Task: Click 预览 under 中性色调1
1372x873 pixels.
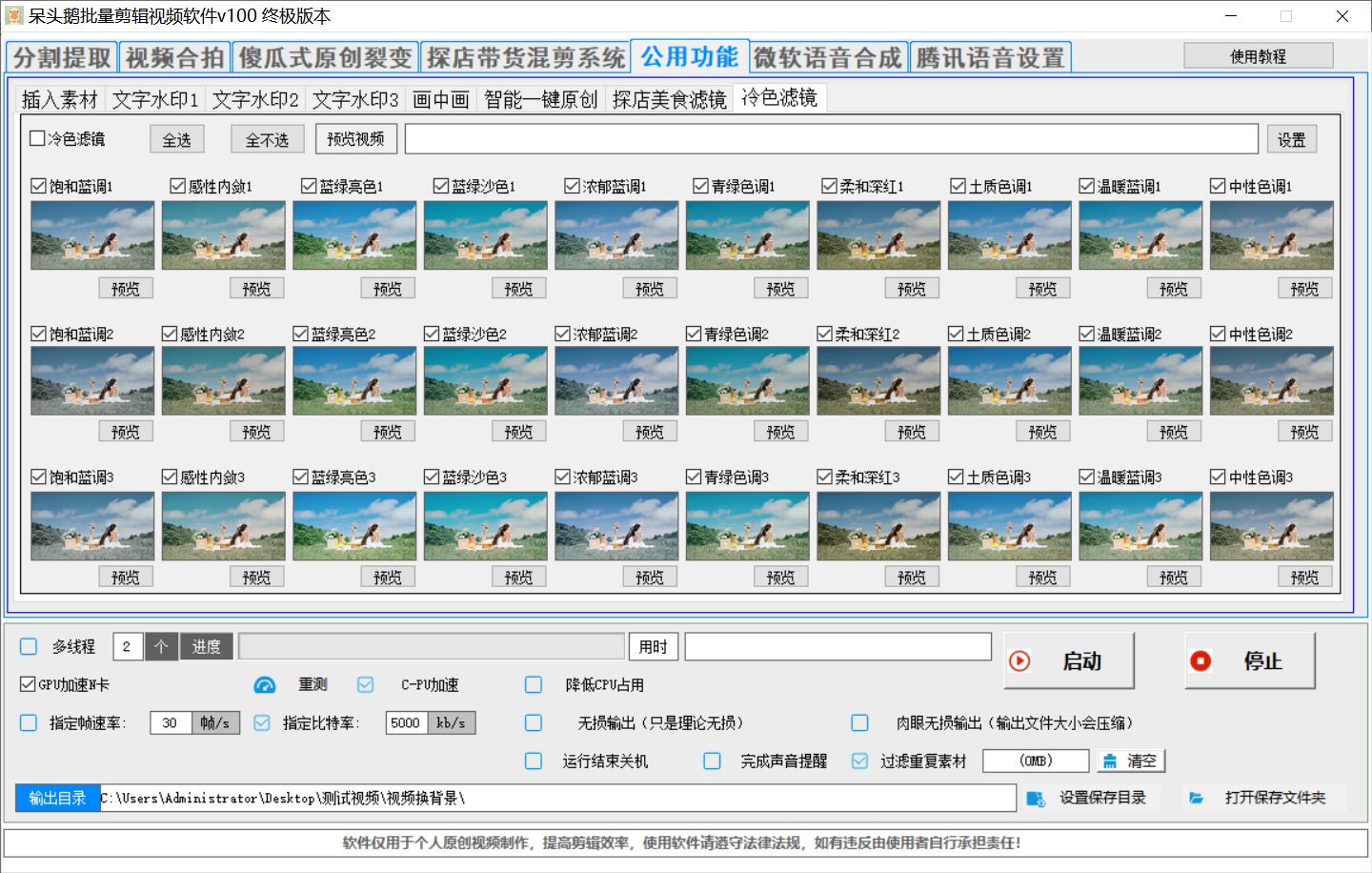Action: click(1304, 288)
